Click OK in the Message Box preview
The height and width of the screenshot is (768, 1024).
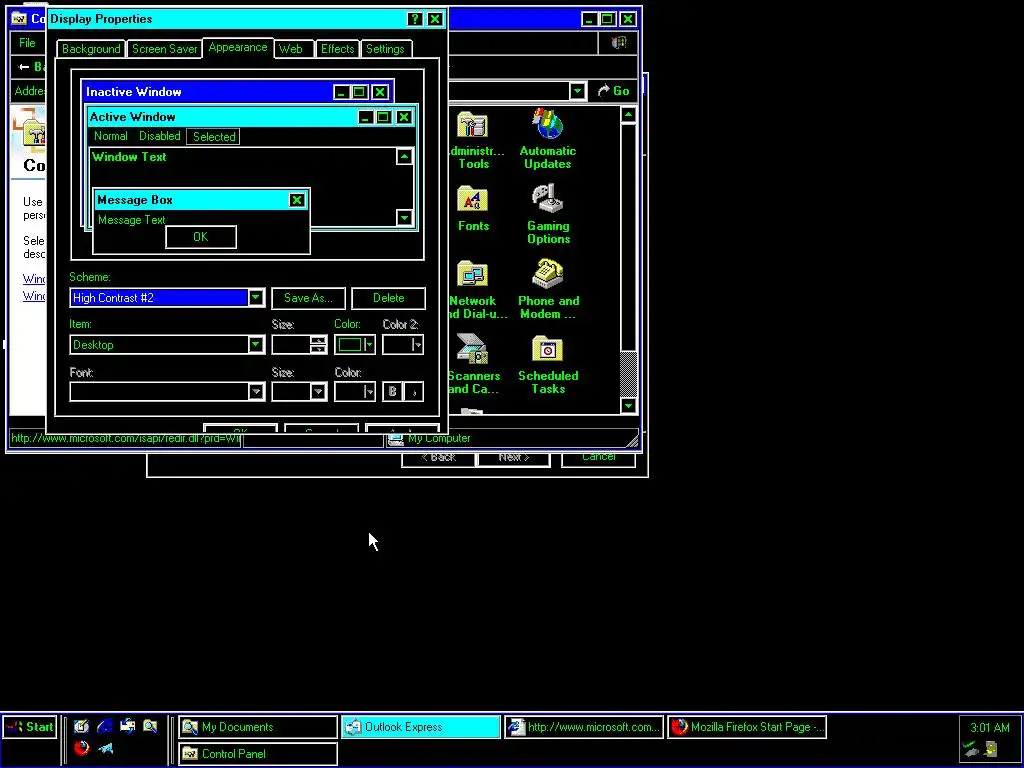(200, 237)
